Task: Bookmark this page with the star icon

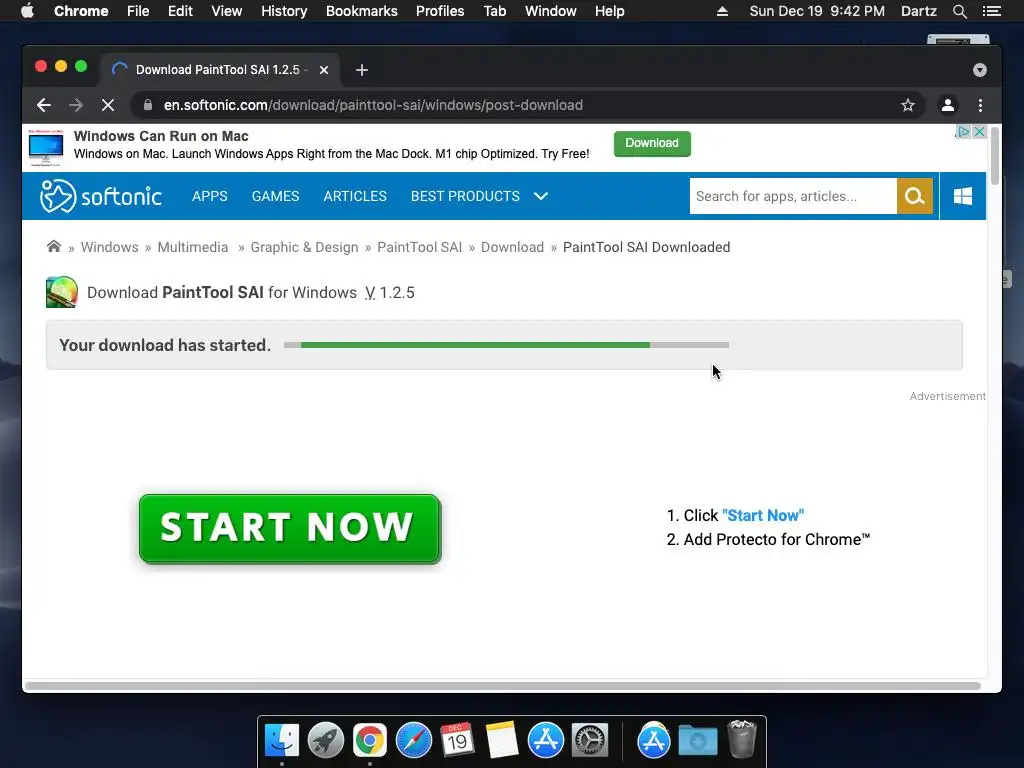Action: pyautogui.click(x=907, y=105)
